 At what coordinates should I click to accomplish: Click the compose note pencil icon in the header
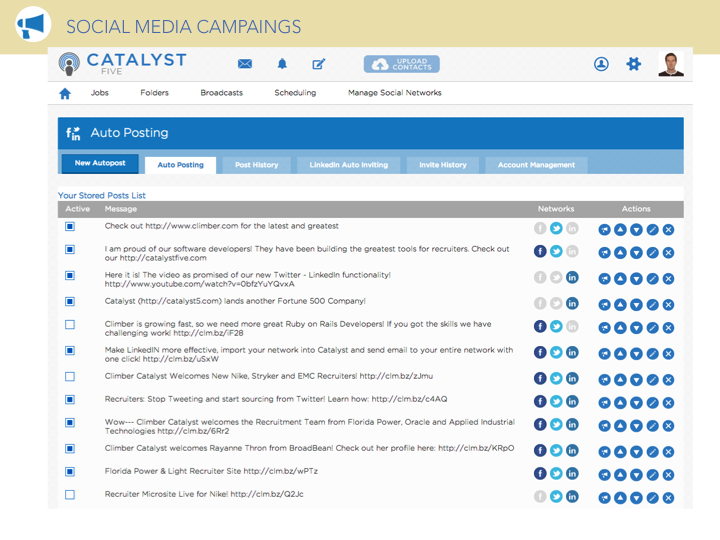coord(319,64)
